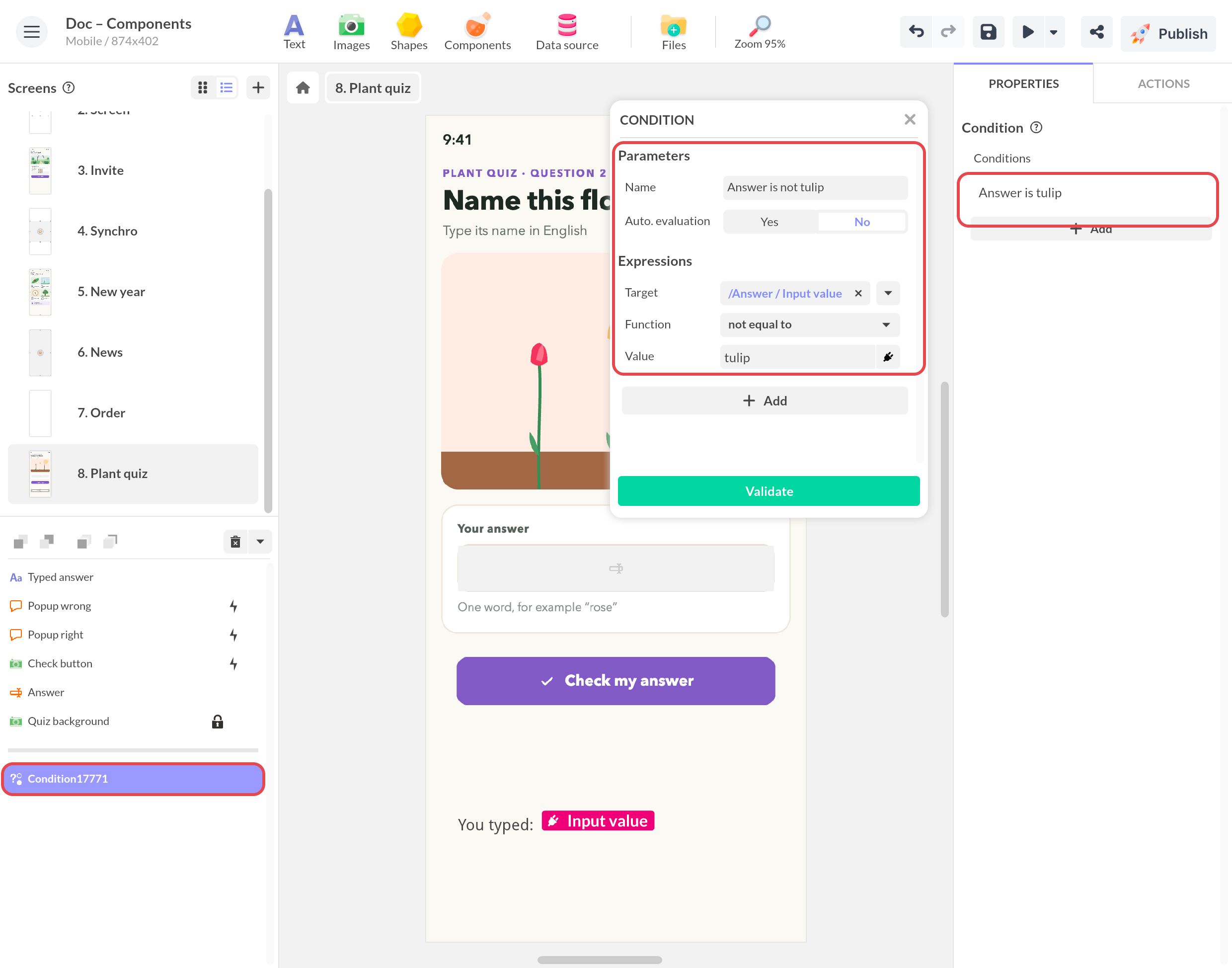The image size is (1232, 968).
Task: Select the 5. New year screen
Action: [x=133, y=291]
